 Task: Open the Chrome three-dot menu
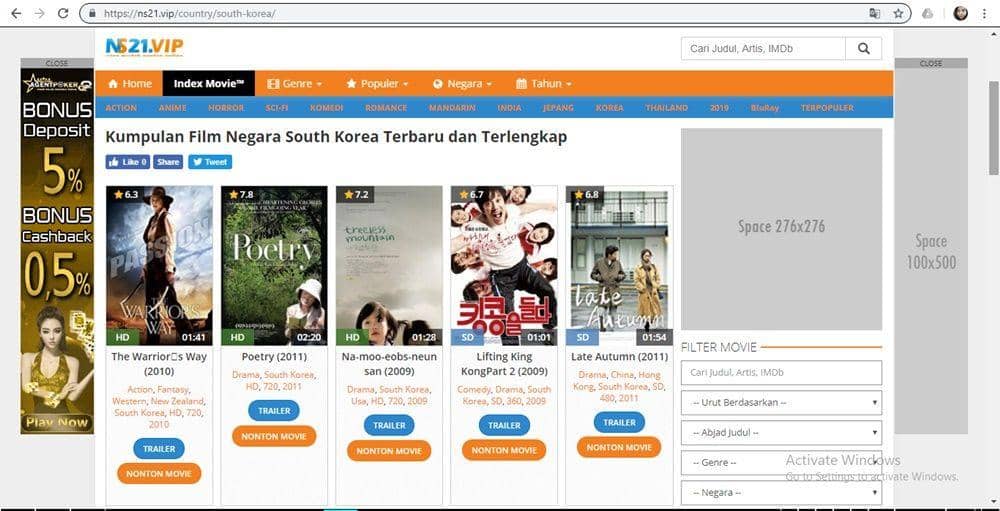(987, 14)
